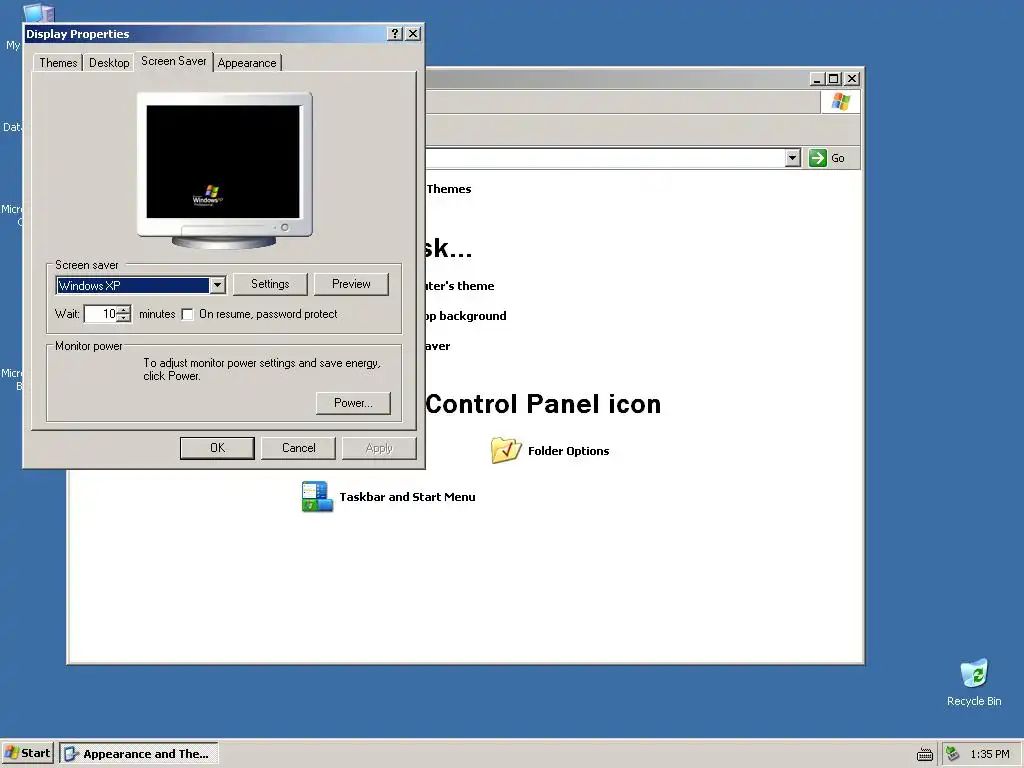Preview the Windows XP screen saver
This screenshot has height=768, width=1024.
(x=351, y=284)
